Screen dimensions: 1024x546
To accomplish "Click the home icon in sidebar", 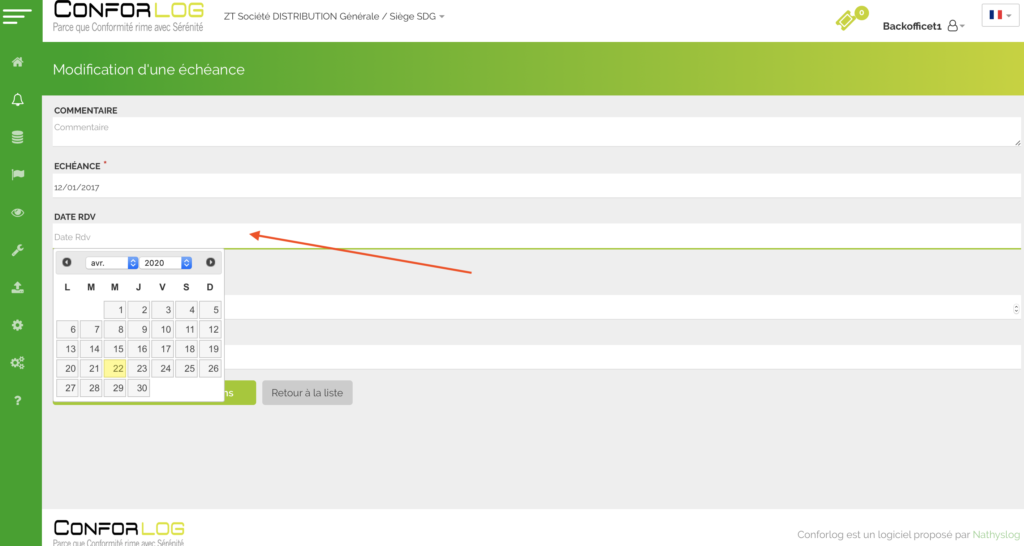I will 17,62.
